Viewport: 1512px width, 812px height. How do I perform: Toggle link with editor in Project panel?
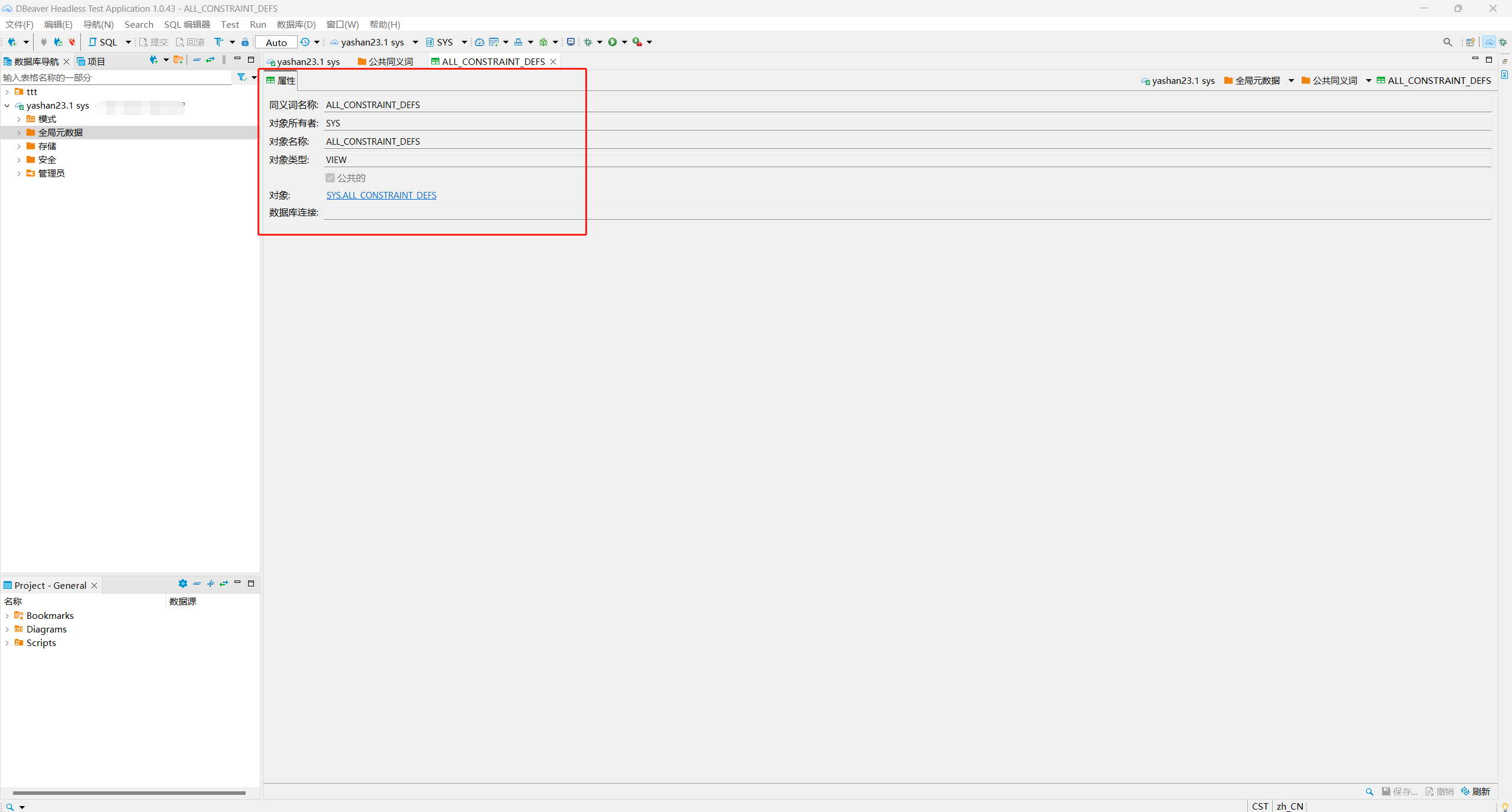(224, 583)
